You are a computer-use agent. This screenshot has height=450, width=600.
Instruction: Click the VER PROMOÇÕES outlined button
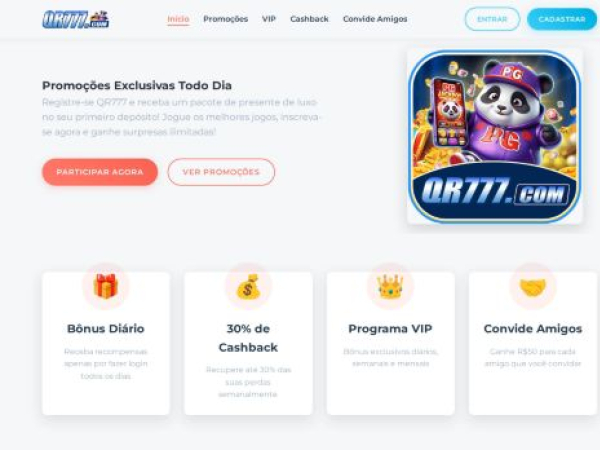click(221, 172)
